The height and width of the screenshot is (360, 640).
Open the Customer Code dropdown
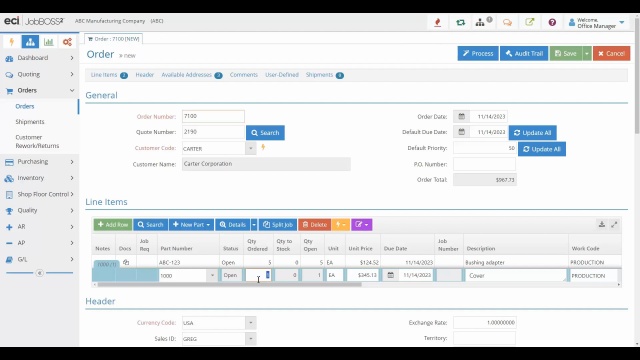tap(251, 149)
